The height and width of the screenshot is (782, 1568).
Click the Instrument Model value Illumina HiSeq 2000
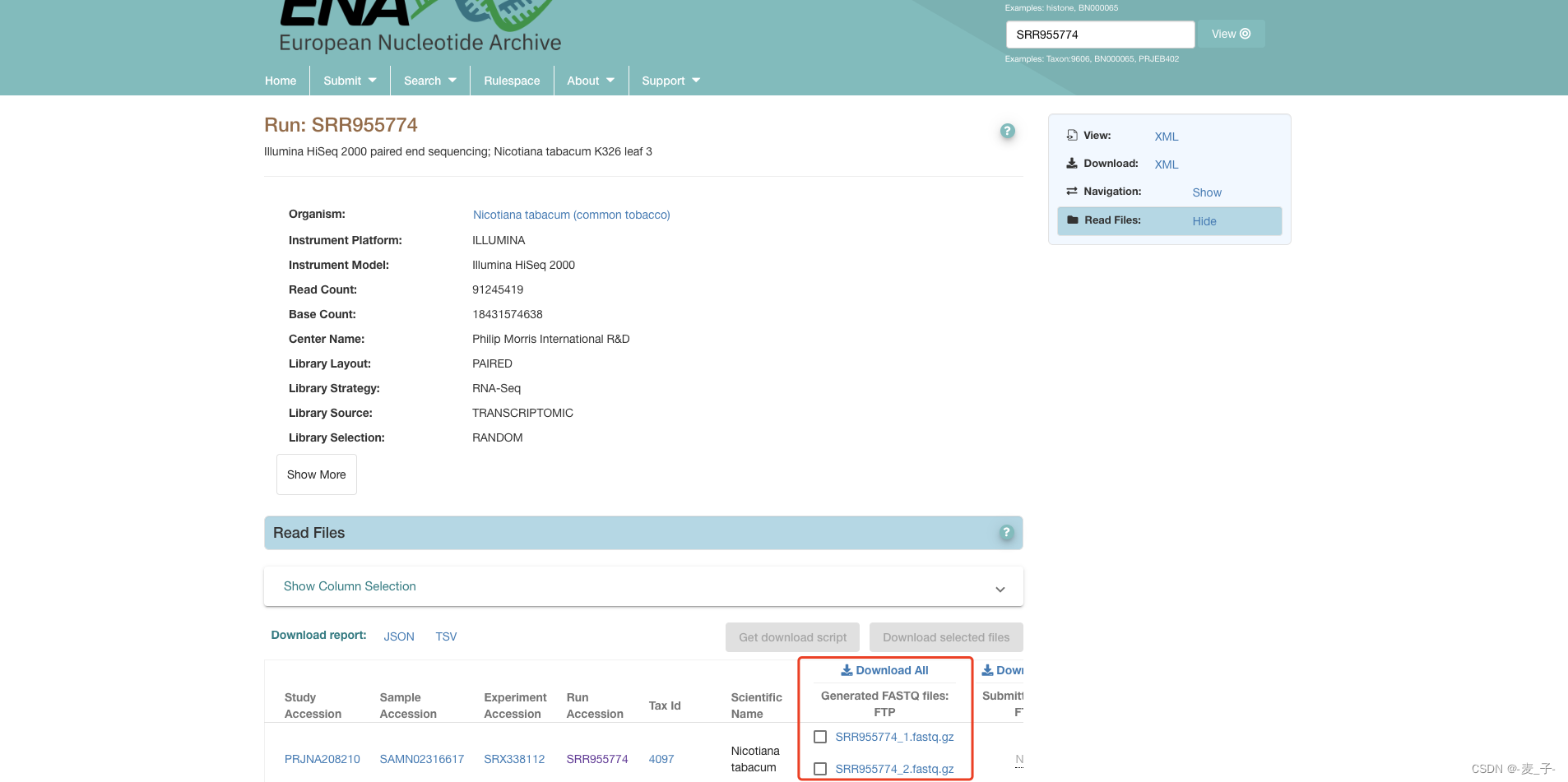coord(523,265)
